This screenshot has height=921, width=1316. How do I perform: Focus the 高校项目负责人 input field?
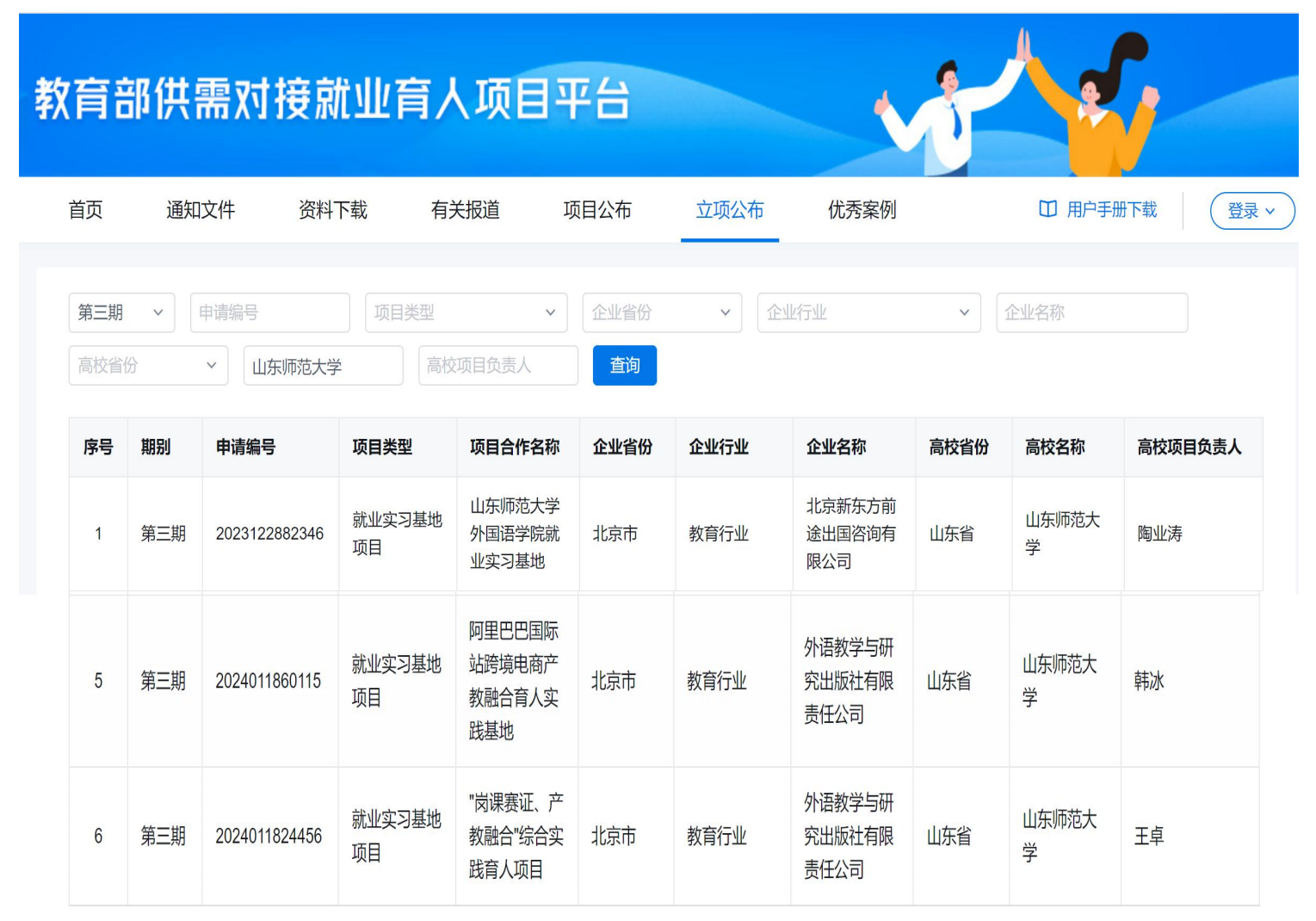pyautogui.click(x=497, y=366)
